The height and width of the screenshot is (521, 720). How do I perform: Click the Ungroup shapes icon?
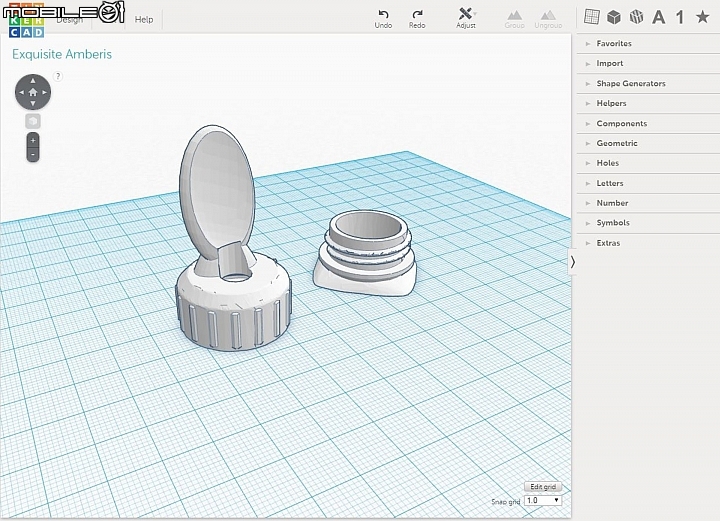coord(548,20)
